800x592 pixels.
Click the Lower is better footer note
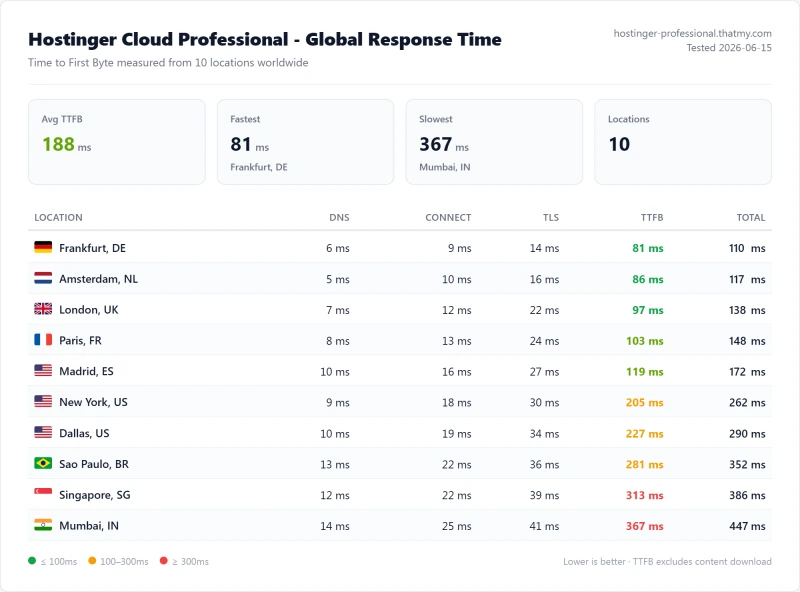tap(667, 561)
